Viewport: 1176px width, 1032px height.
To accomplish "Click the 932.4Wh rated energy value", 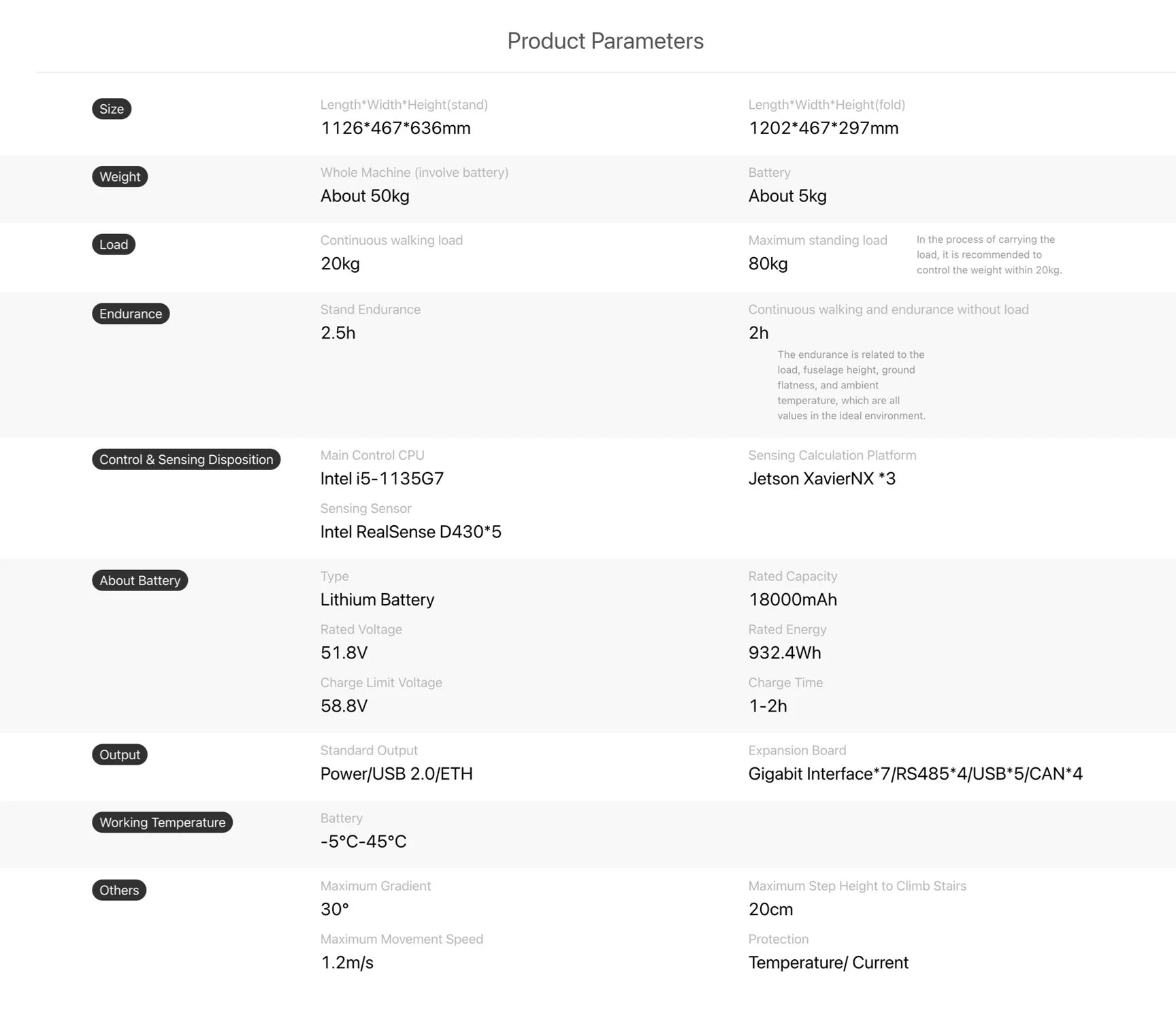I will click(785, 653).
